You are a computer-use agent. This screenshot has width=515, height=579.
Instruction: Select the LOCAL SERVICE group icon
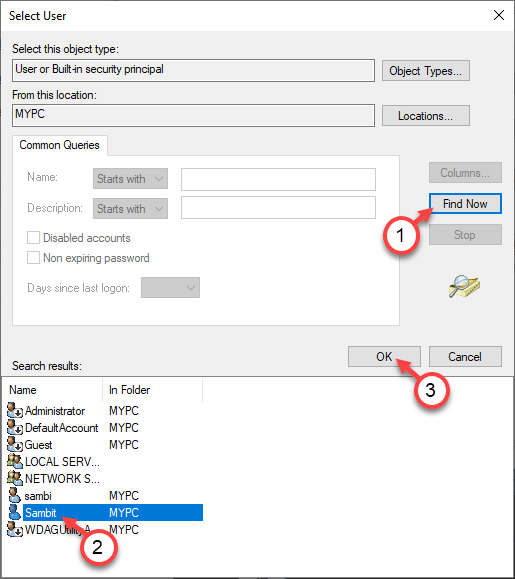click(x=15, y=461)
